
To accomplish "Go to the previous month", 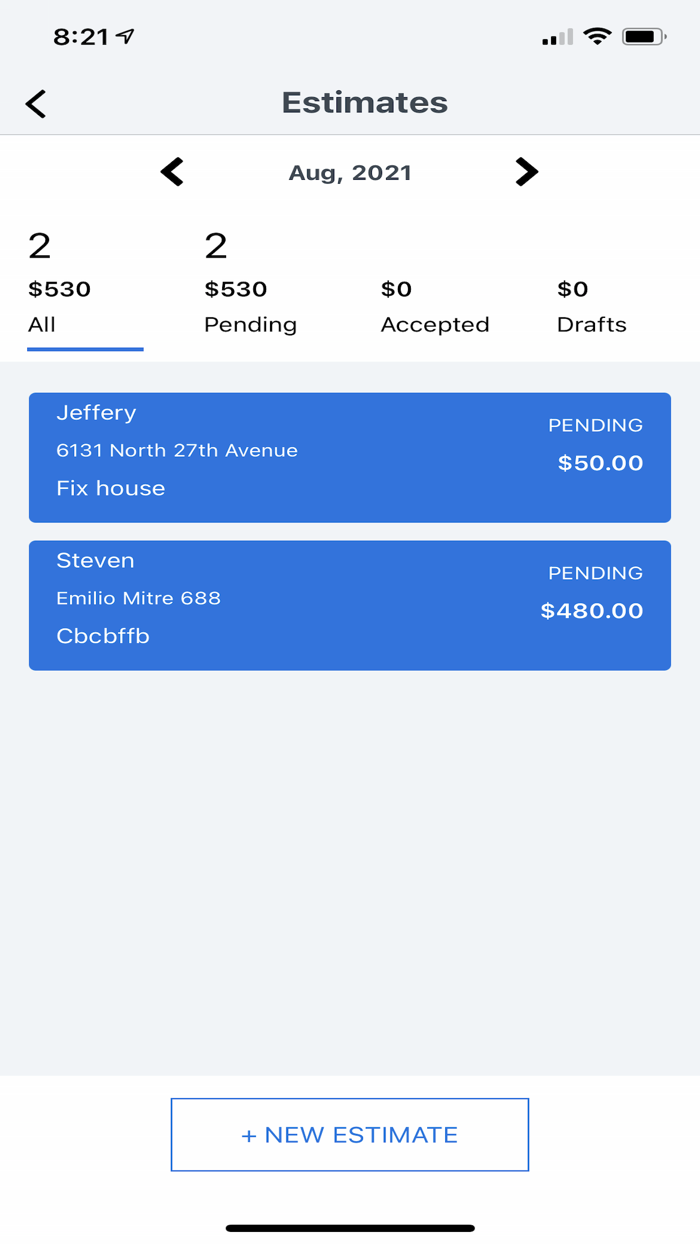I will coord(172,171).
